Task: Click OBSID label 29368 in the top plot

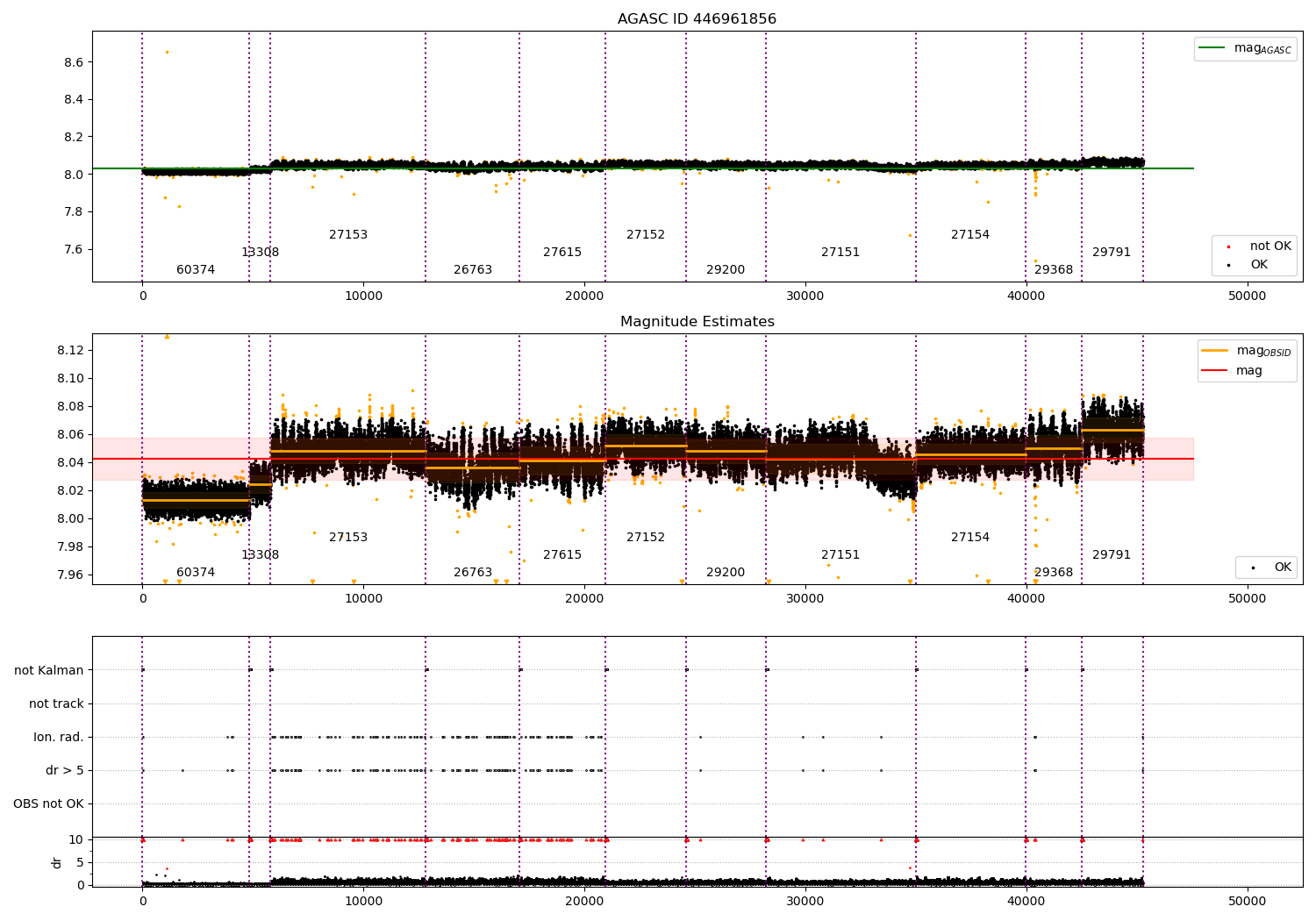Action: click(1054, 270)
